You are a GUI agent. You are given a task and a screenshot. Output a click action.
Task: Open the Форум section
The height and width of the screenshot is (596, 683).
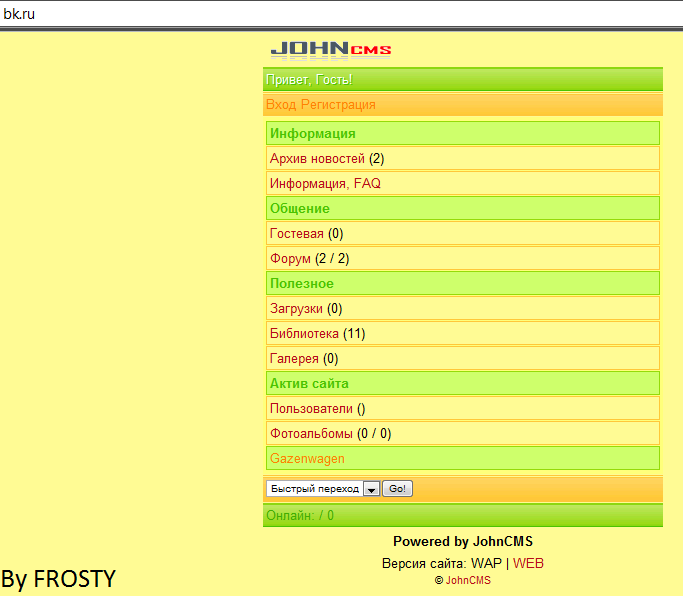[290, 258]
